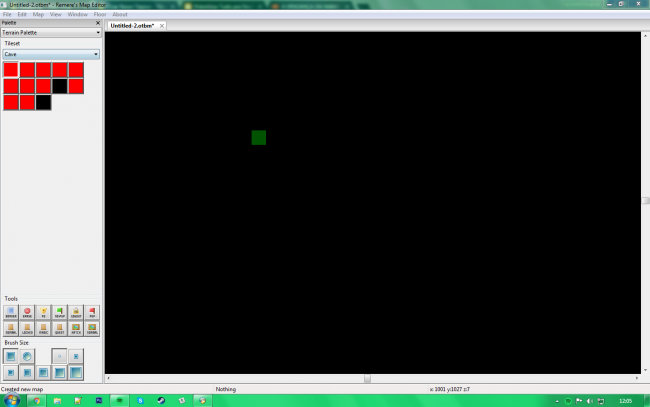Close the Untitled-2.otbm tab
Viewport: 650px width, 407px height.
point(162,26)
